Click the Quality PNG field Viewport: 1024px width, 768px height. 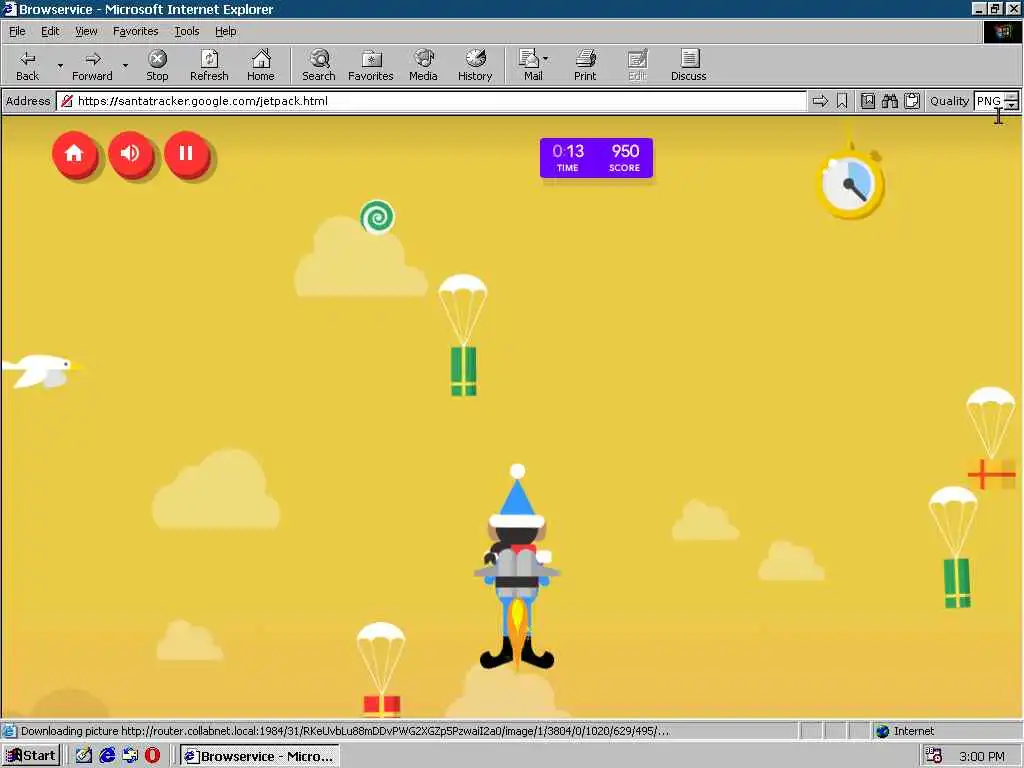pos(989,101)
